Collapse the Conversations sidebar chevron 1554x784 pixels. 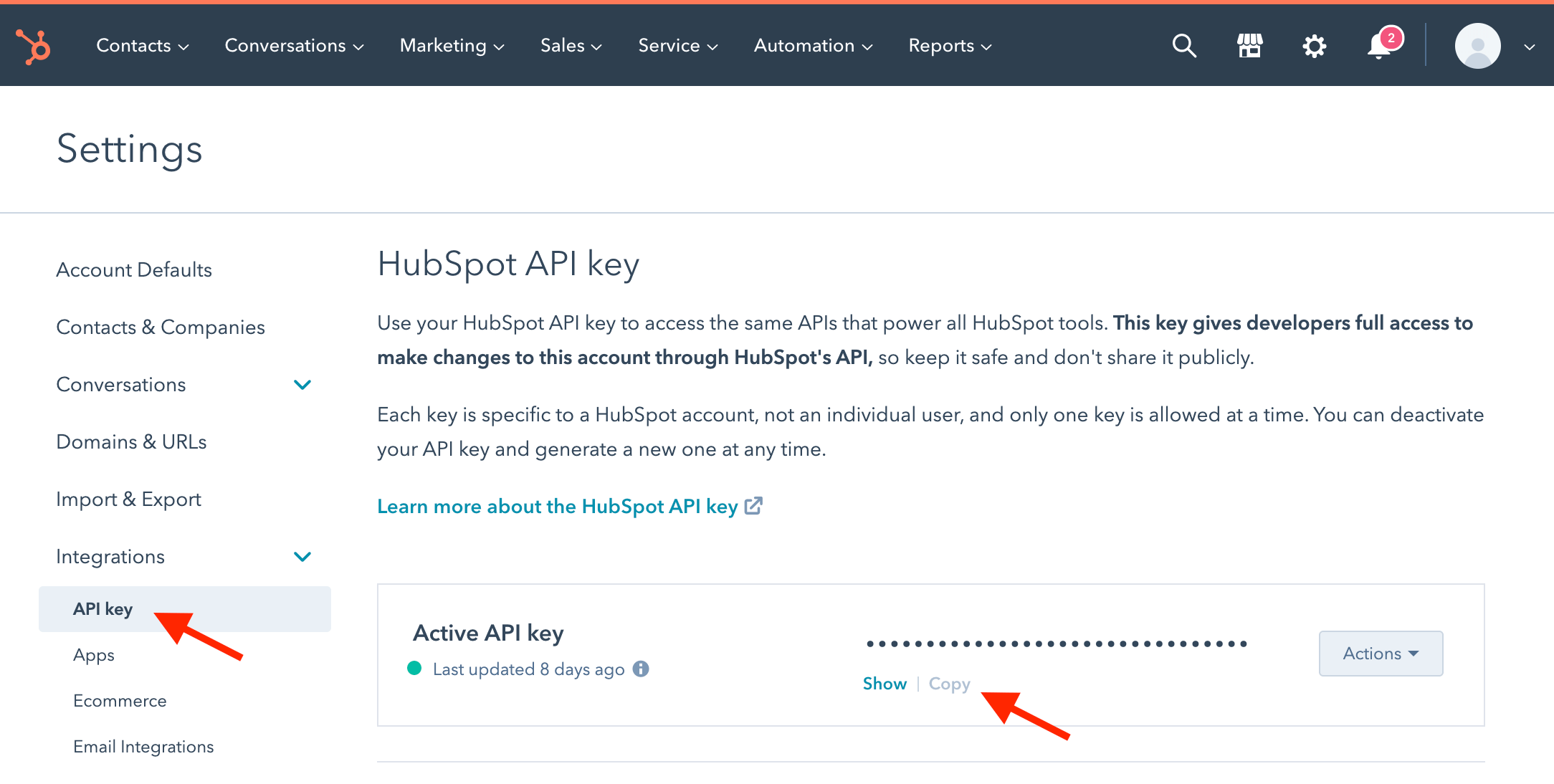pos(302,385)
